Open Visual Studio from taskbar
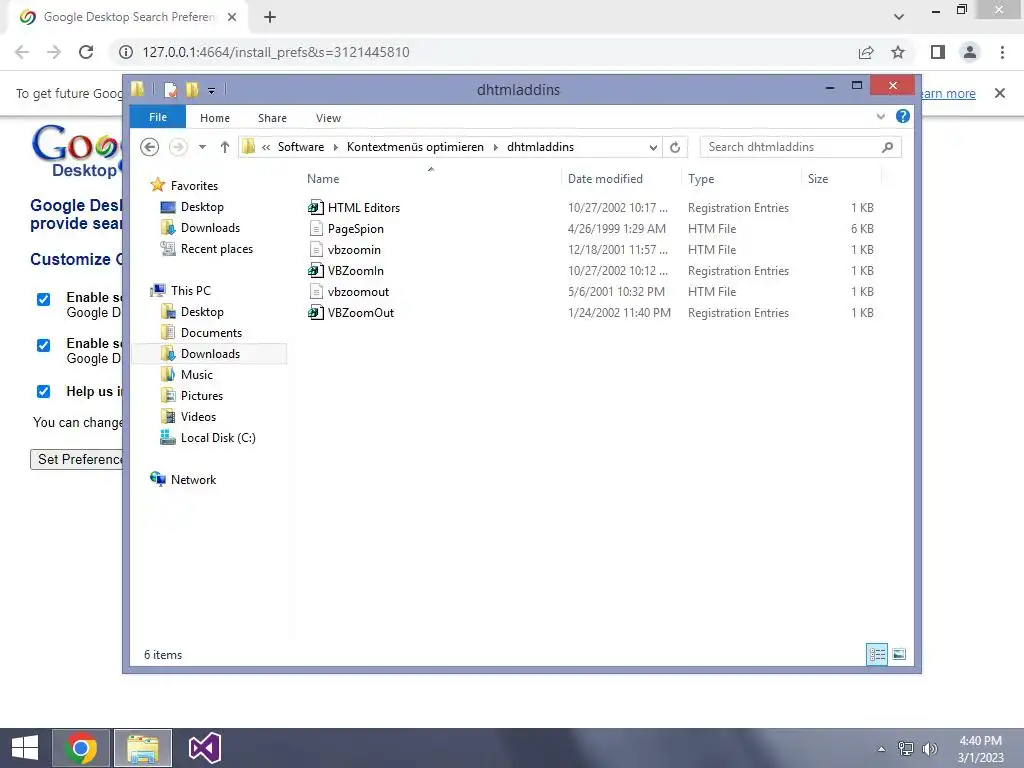This screenshot has width=1024, height=768. (x=204, y=748)
